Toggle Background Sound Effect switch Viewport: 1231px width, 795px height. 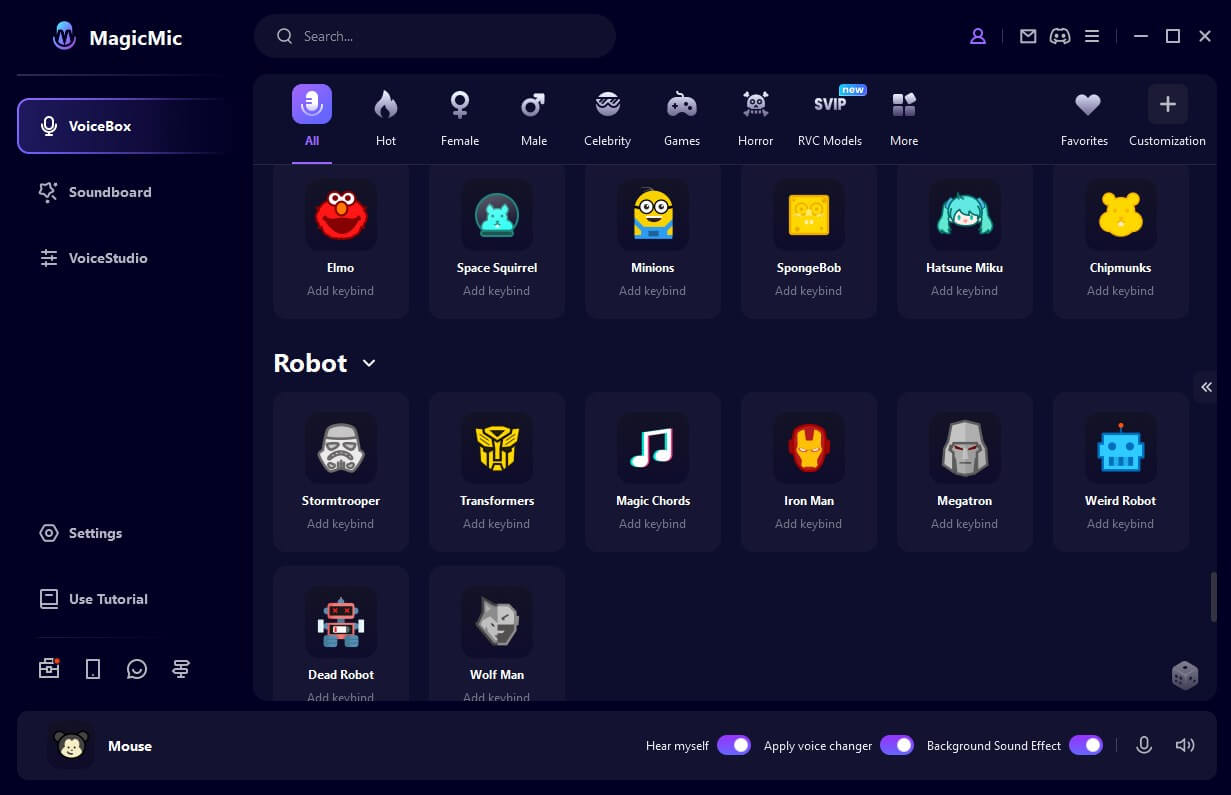coord(1086,745)
